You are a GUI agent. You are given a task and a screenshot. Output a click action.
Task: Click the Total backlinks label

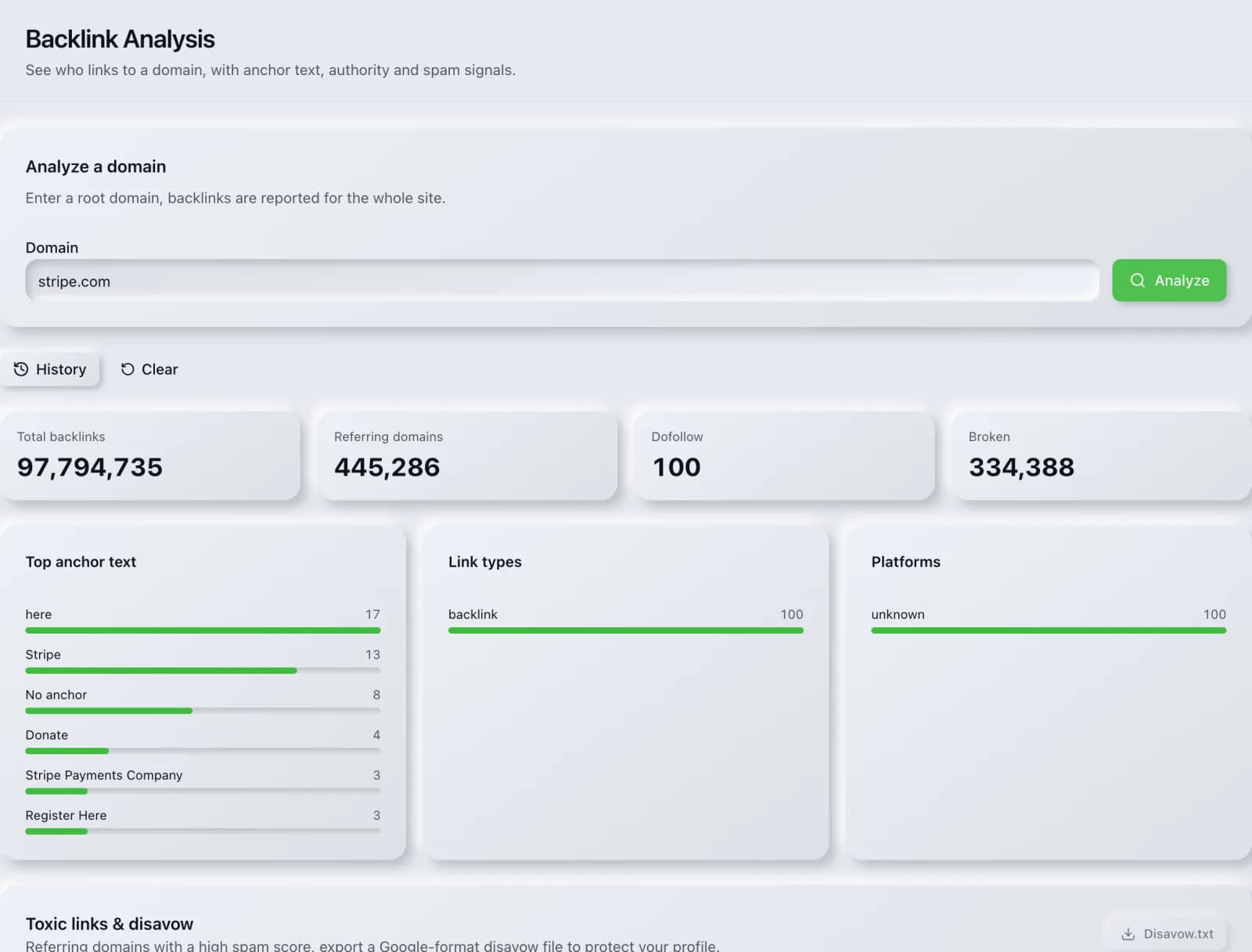pos(61,436)
